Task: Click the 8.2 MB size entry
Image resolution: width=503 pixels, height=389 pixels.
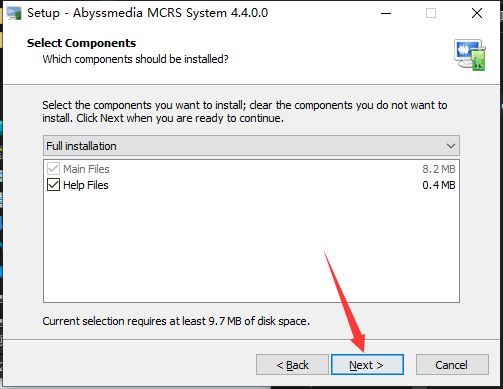Action: point(439,169)
